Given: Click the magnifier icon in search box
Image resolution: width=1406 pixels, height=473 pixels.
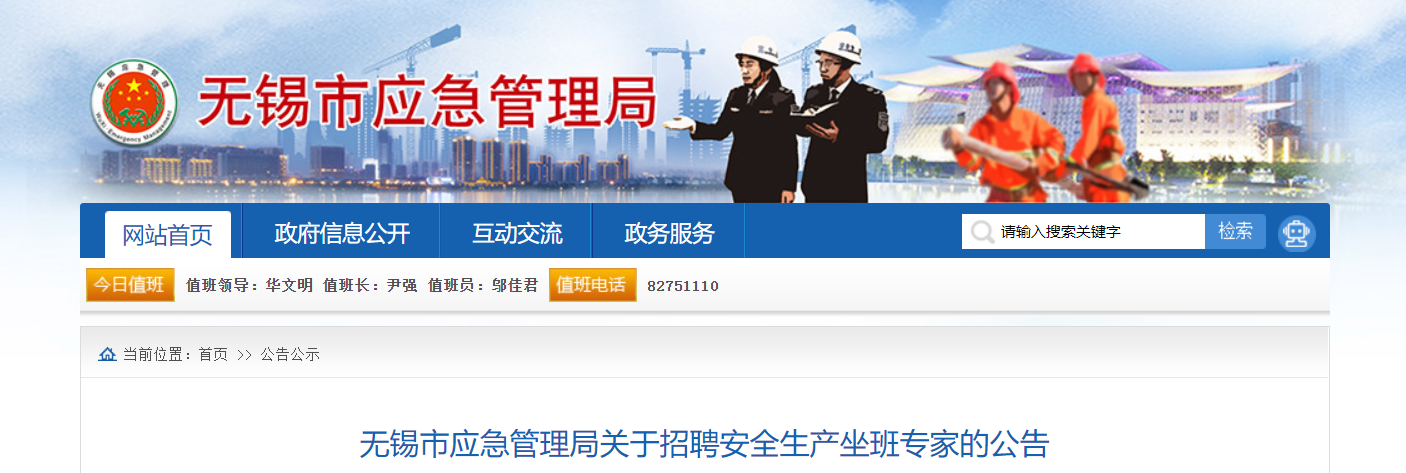Looking at the screenshot, I should (x=982, y=232).
